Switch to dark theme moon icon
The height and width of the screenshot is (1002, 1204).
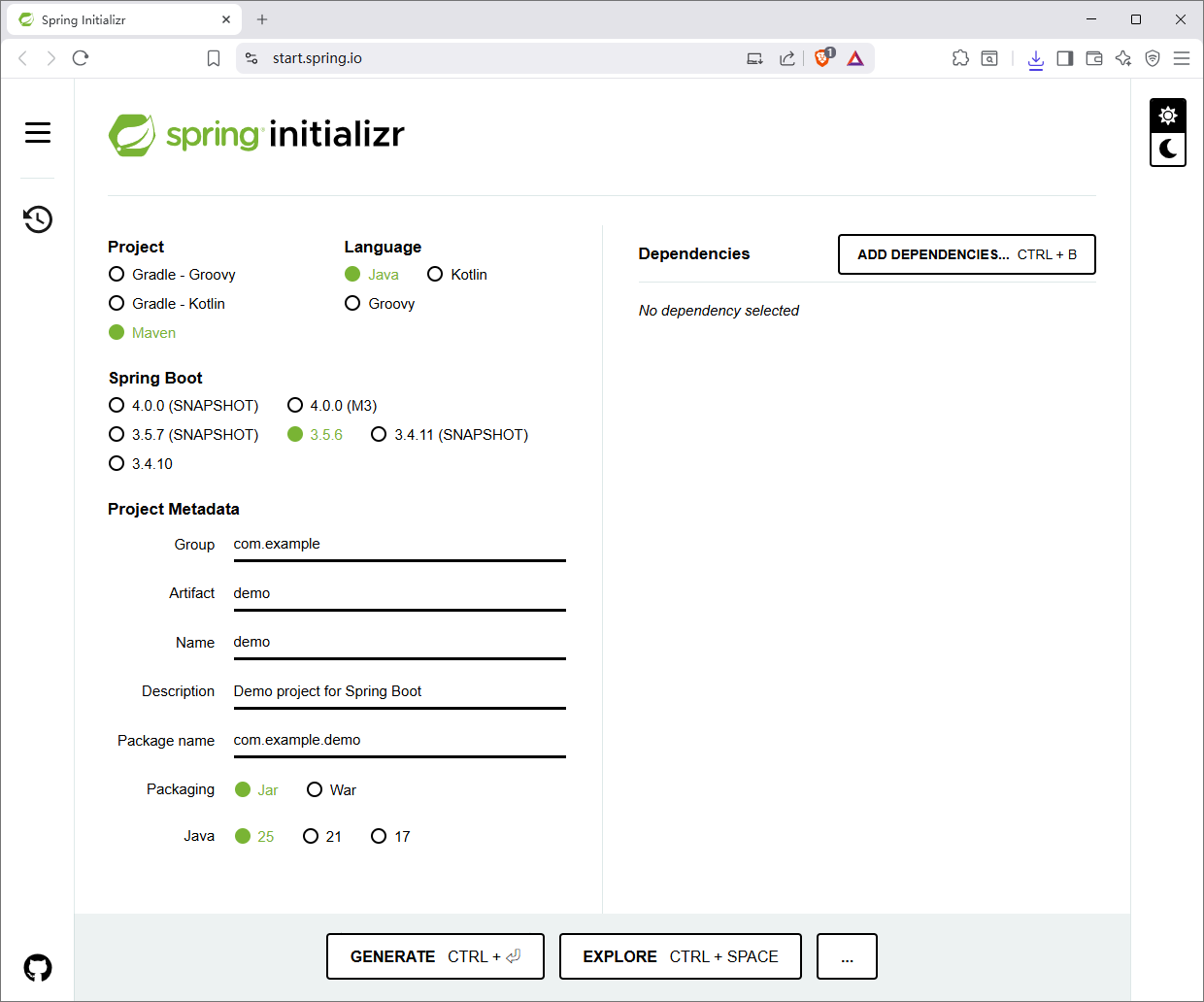[x=1168, y=150]
